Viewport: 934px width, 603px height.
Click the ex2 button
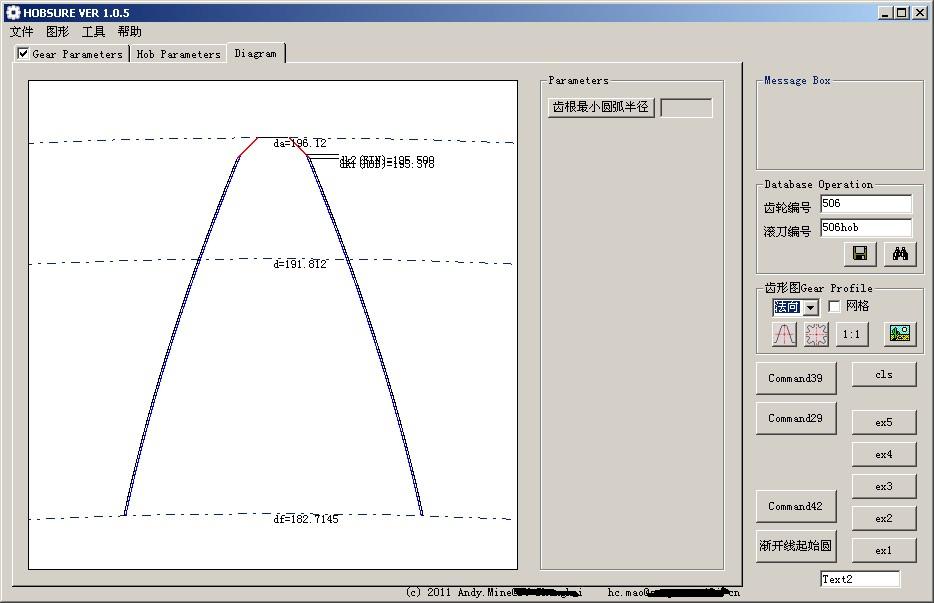[884, 518]
